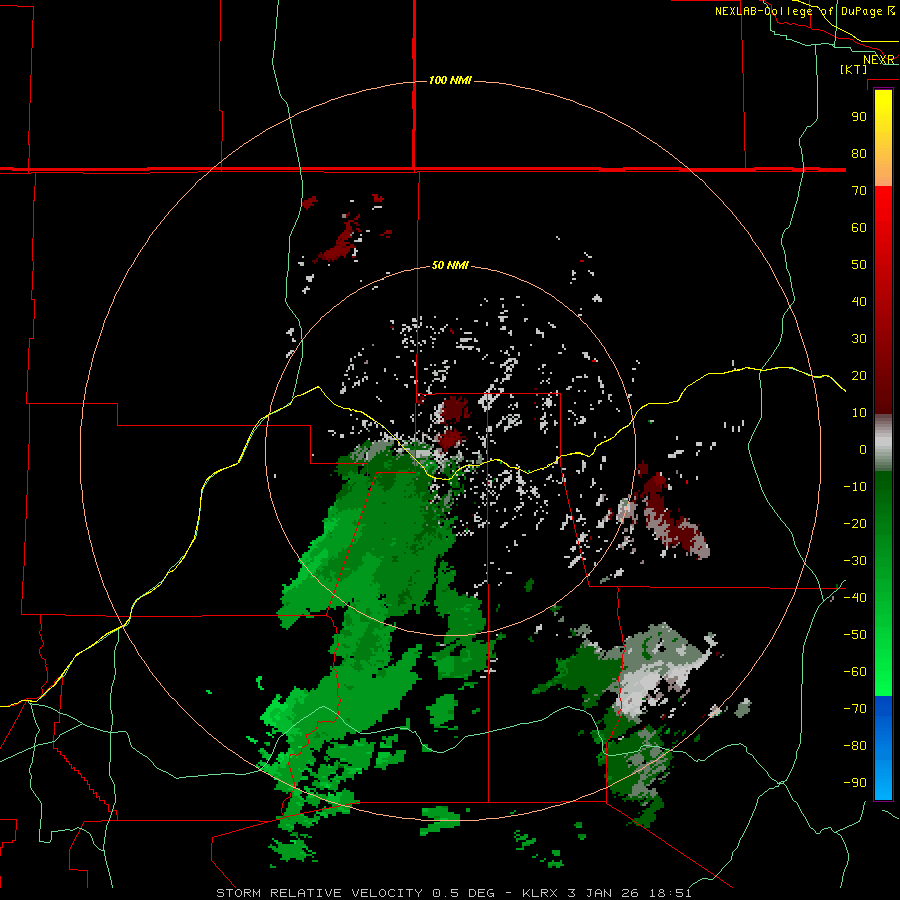
Task: Select the 0 knot scale label
Action: (x=863, y=450)
